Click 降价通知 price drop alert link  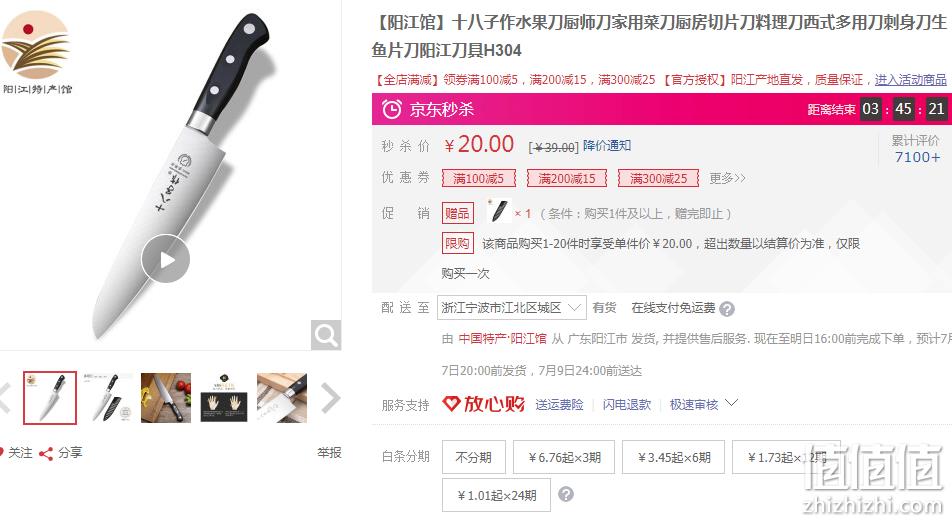click(x=607, y=146)
